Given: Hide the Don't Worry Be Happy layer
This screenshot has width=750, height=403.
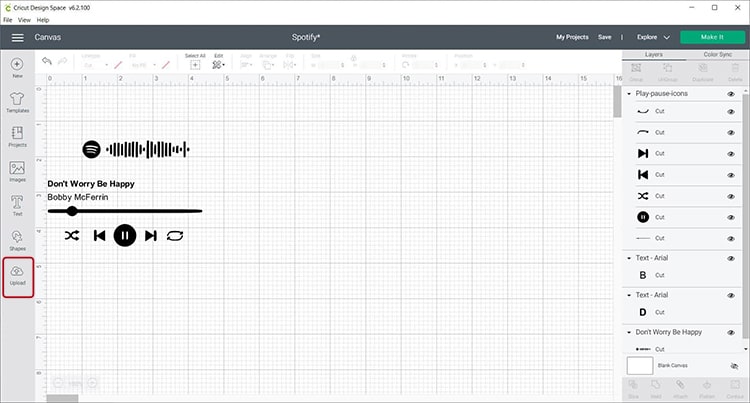Looking at the screenshot, I should (x=731, y=333).
